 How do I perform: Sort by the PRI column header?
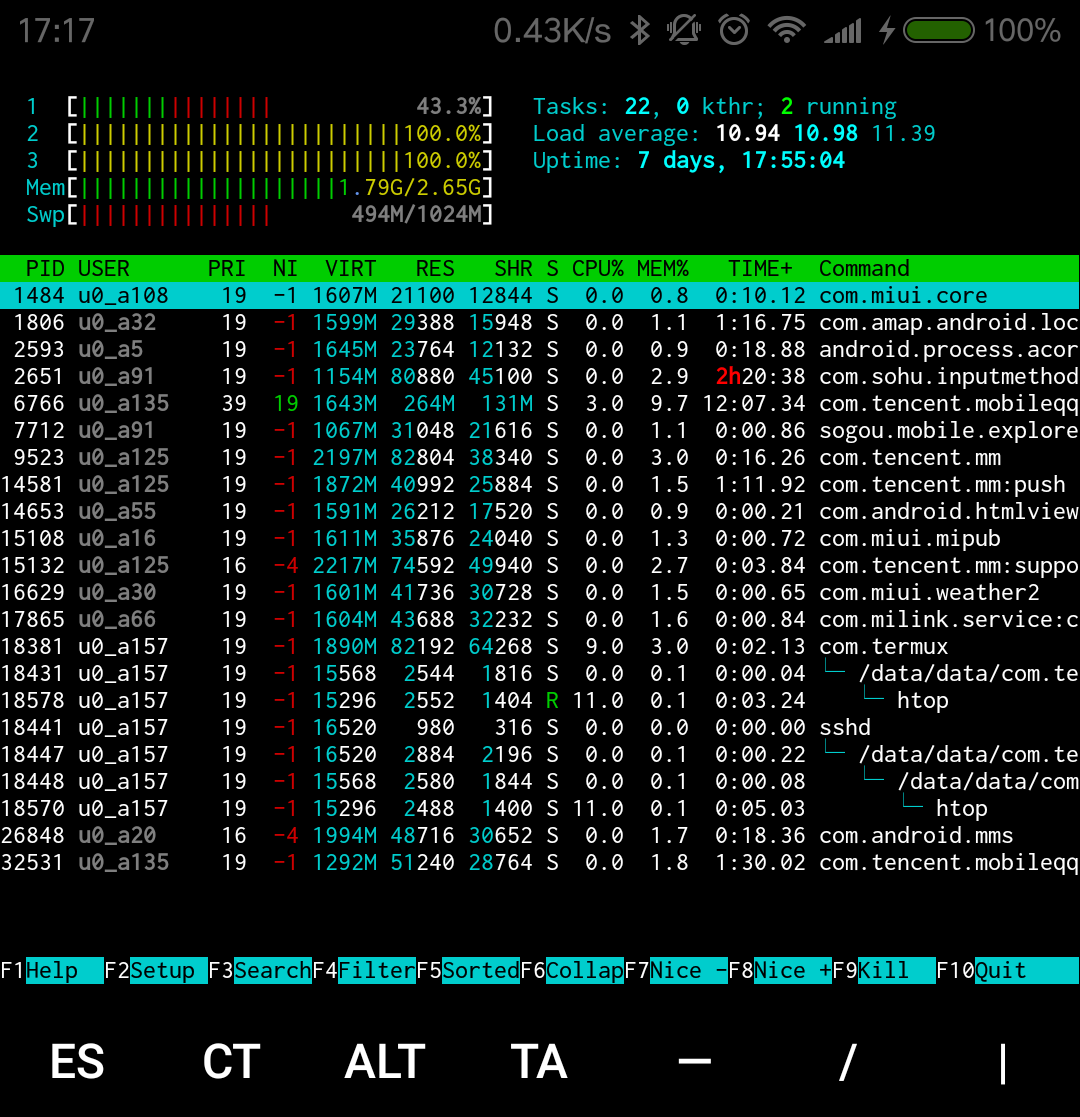[x=227, y=269]
